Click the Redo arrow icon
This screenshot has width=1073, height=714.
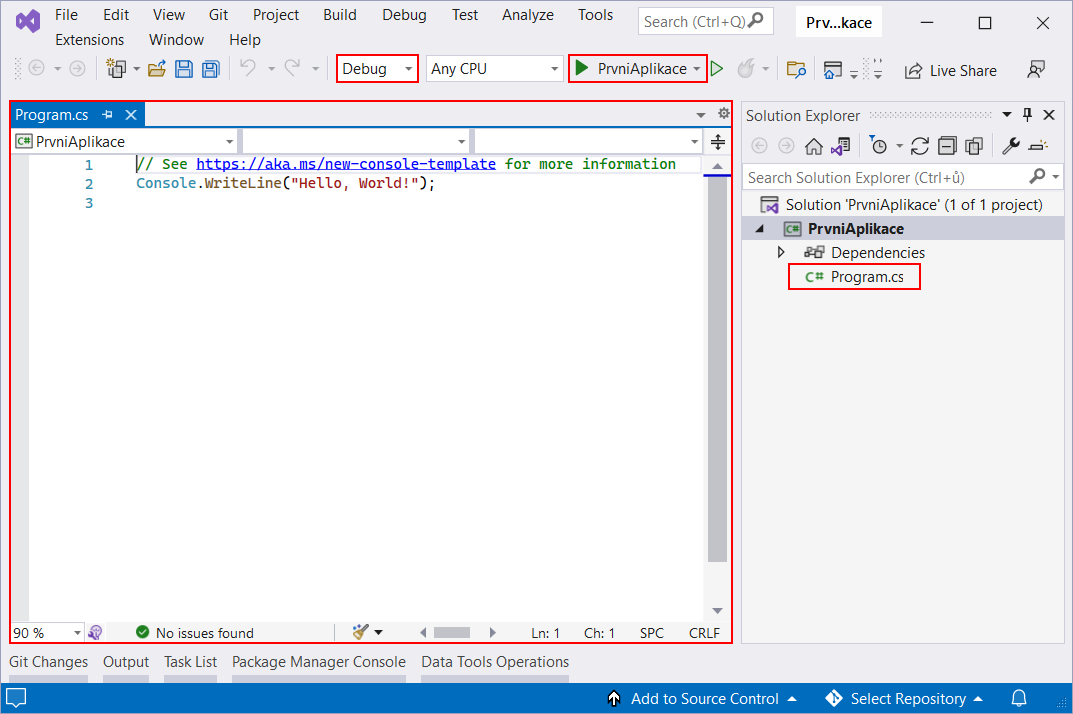pyautogui.click(x=292, y=68)
